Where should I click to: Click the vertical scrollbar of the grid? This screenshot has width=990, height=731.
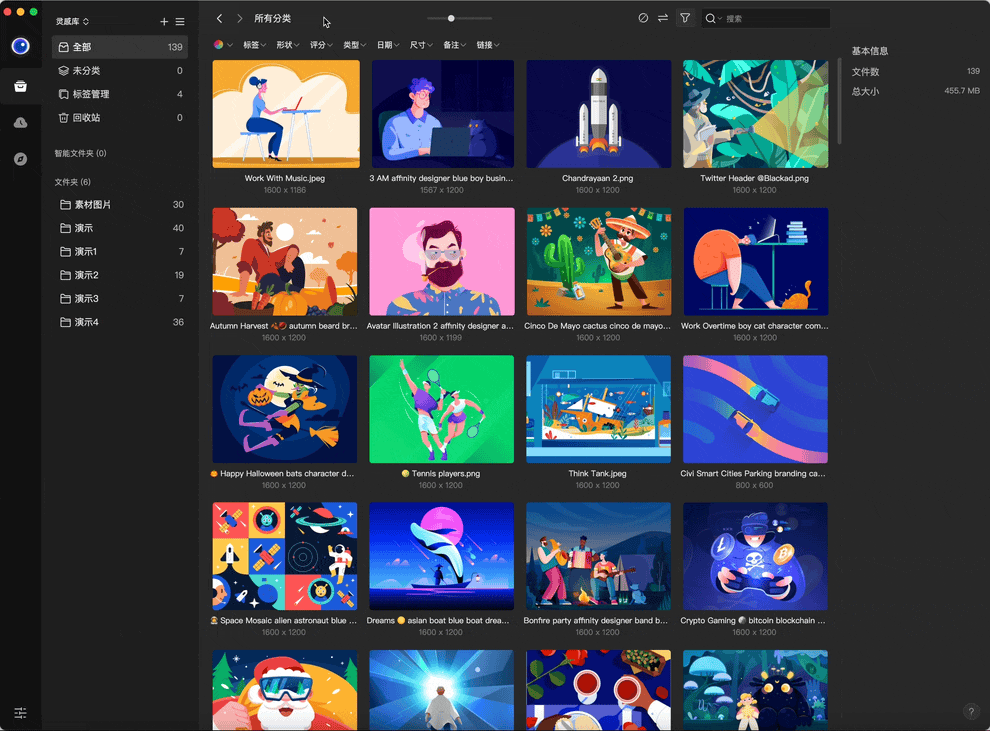pyautogui.click(x=839, y=101)
